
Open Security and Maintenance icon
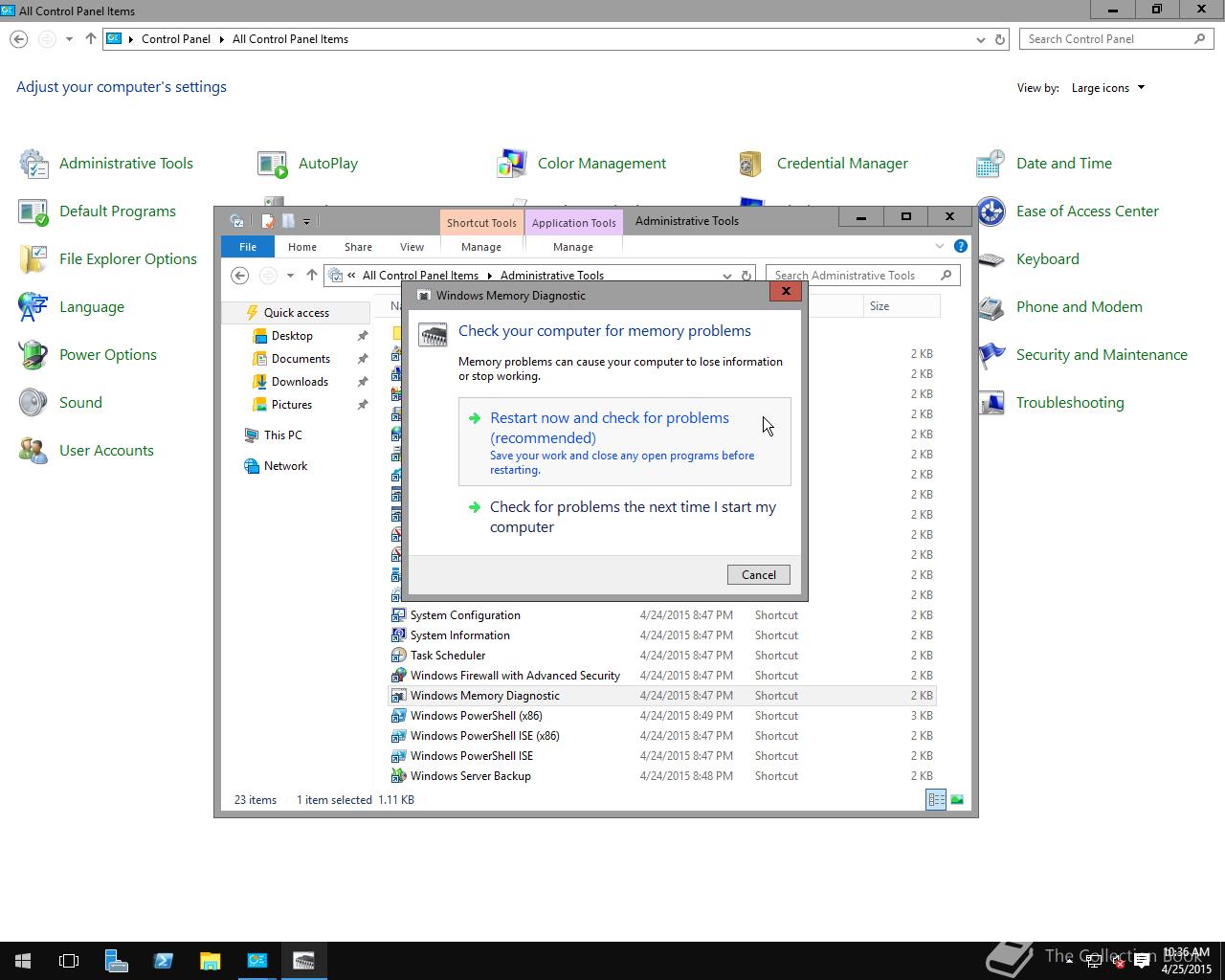[1081, 355]
